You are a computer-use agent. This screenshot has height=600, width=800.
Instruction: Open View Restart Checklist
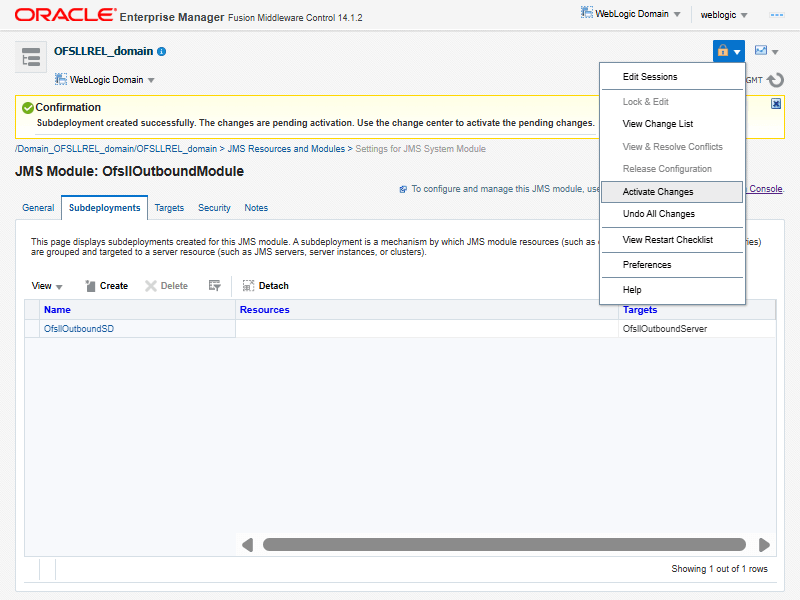click(x=672, y=240)
